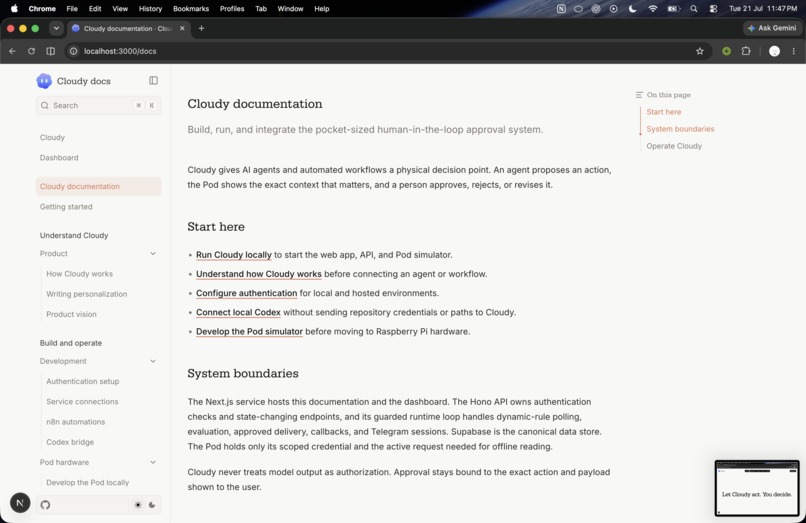The image size is (806, 523).
Task: Open Control Center in menu bar
Action: pos(713,8)
